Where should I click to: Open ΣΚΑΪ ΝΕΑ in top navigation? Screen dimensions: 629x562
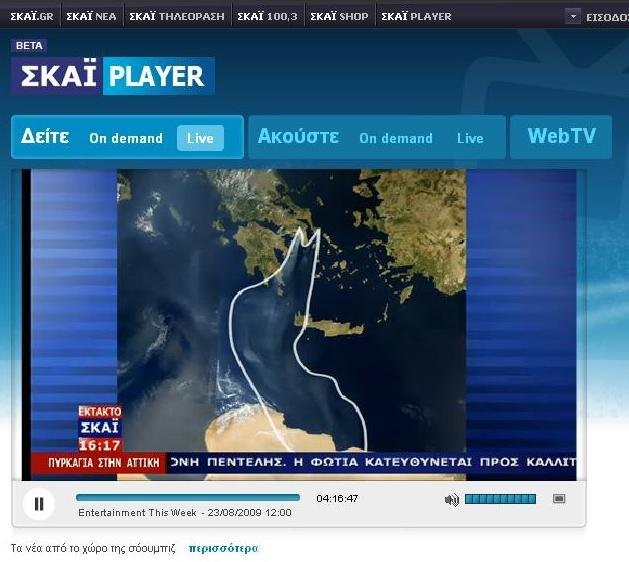[x=91, y=16]
